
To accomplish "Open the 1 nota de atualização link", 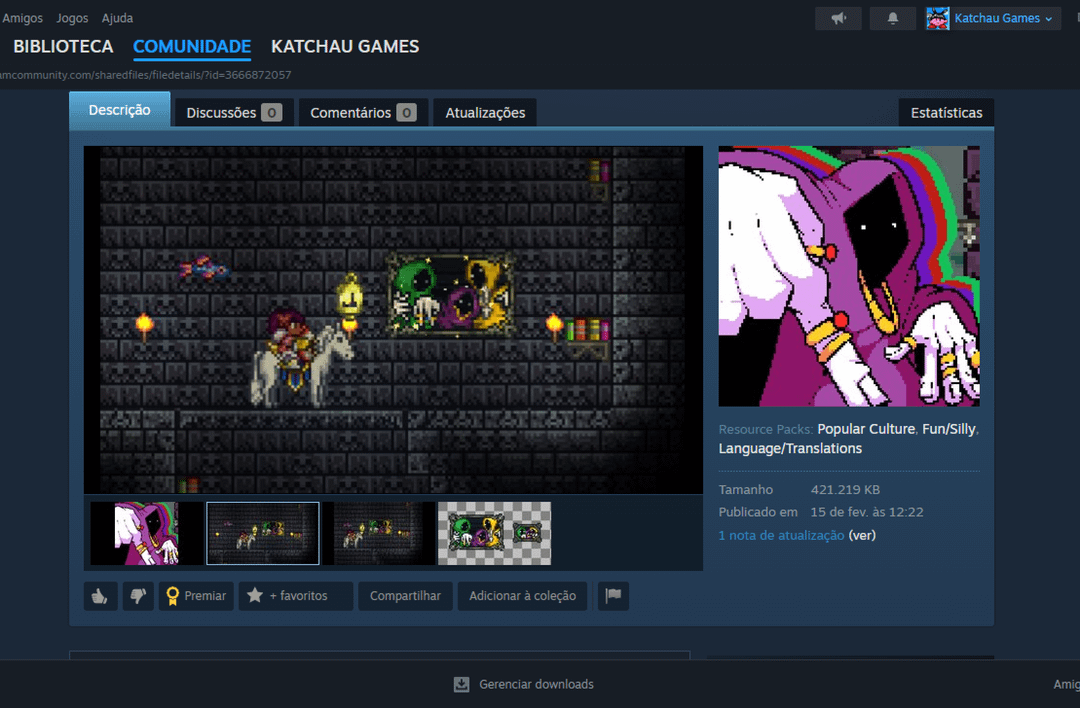I will pos(781,535).
